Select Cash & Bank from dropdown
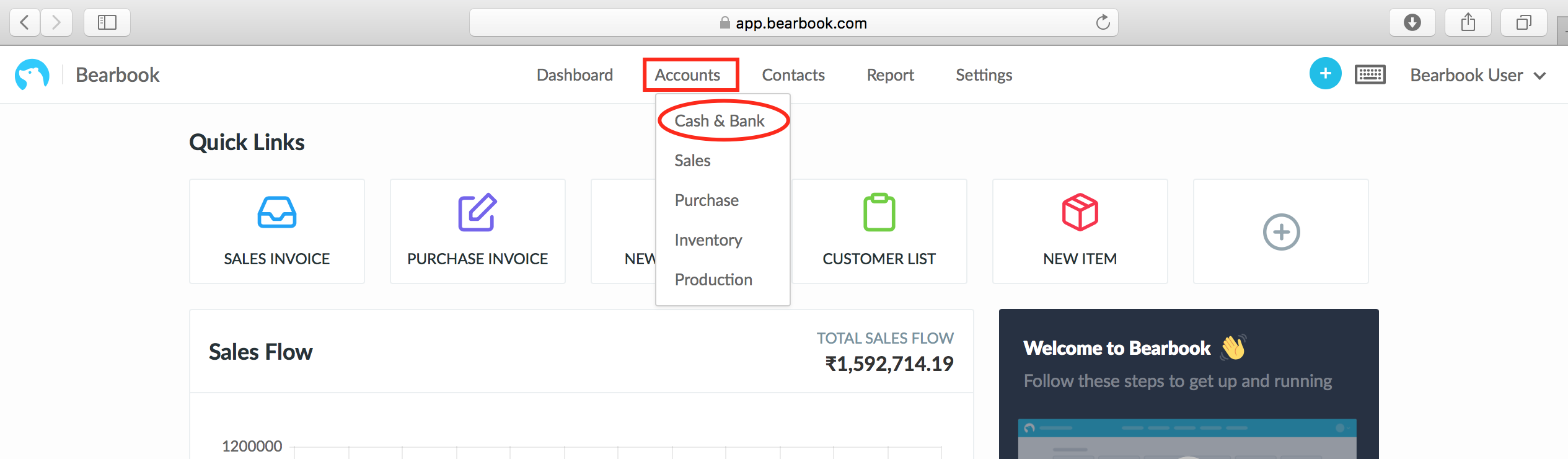This screenshot has width=1568, height=459. coord(720,120)
